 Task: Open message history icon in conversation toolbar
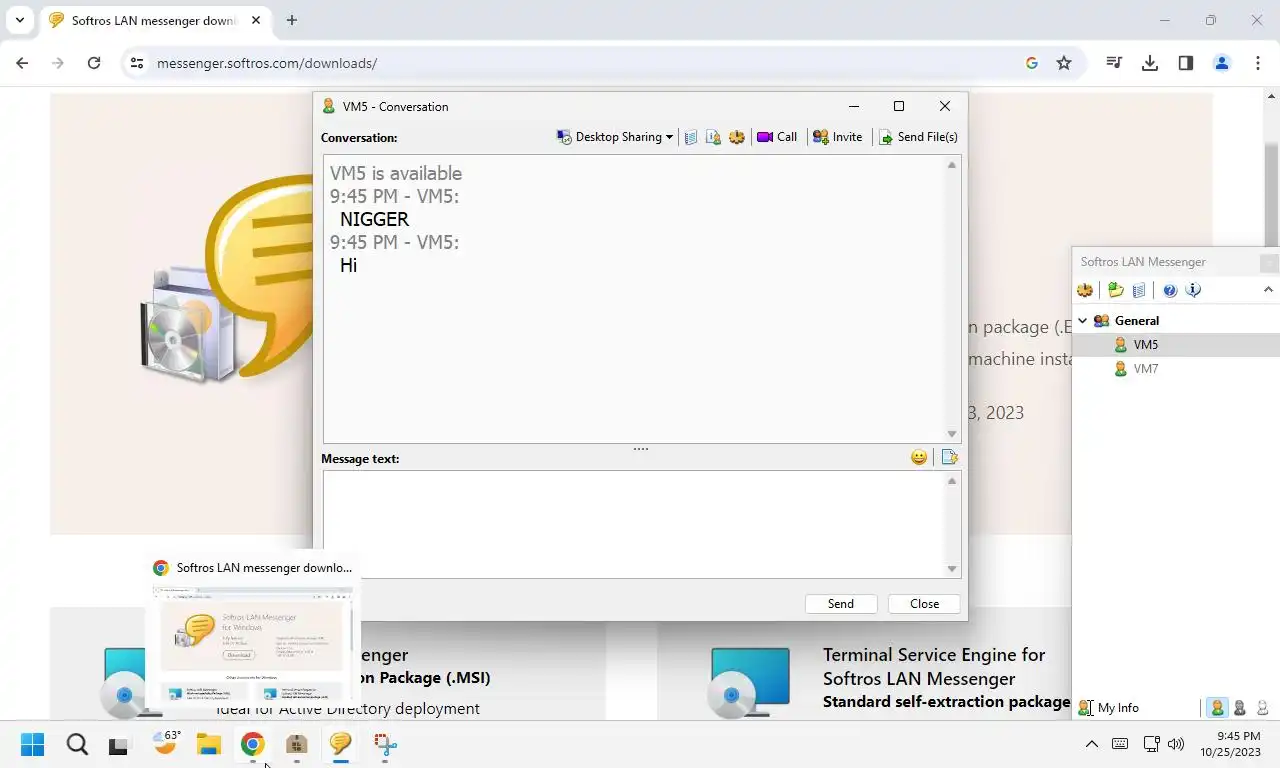click(690, 137)
